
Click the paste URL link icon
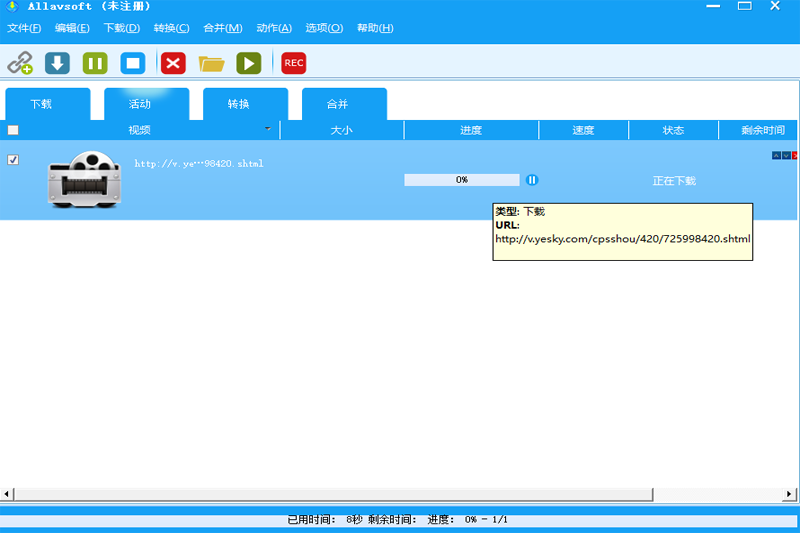pyautogui.click(x=20, y=63)
